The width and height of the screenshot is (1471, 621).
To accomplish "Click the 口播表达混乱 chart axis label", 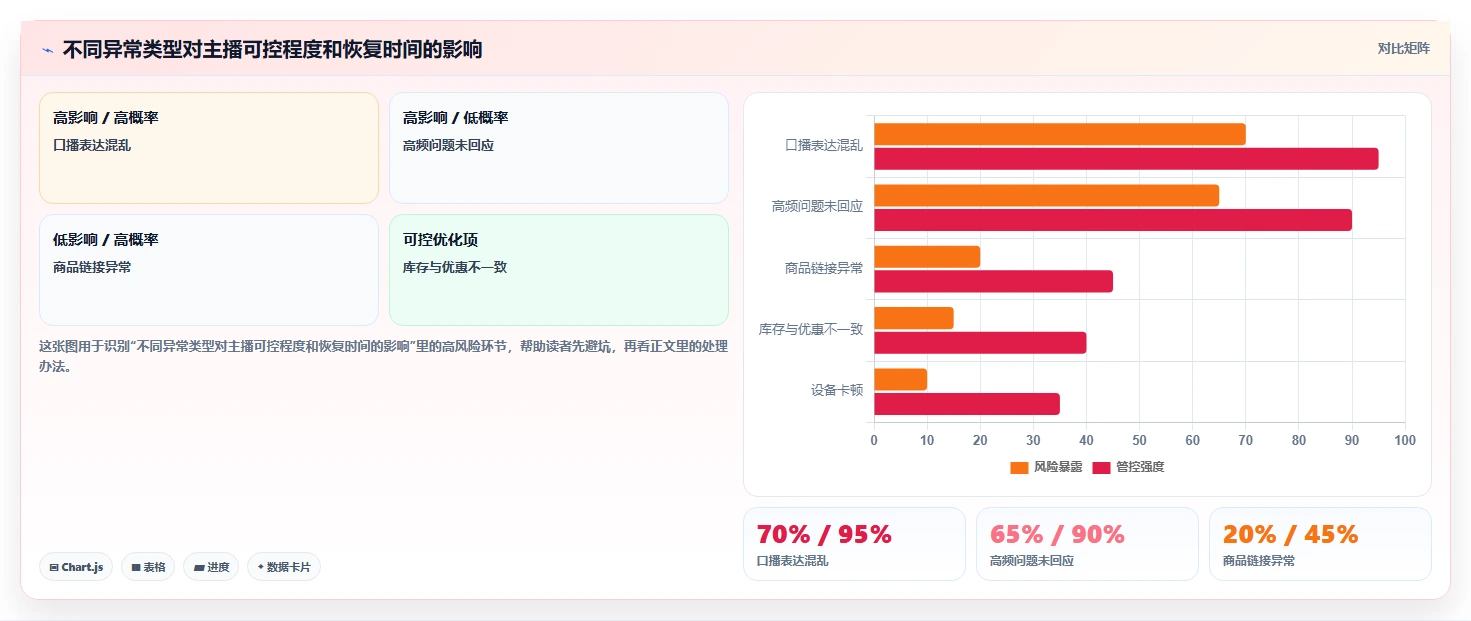I will 824,145.
